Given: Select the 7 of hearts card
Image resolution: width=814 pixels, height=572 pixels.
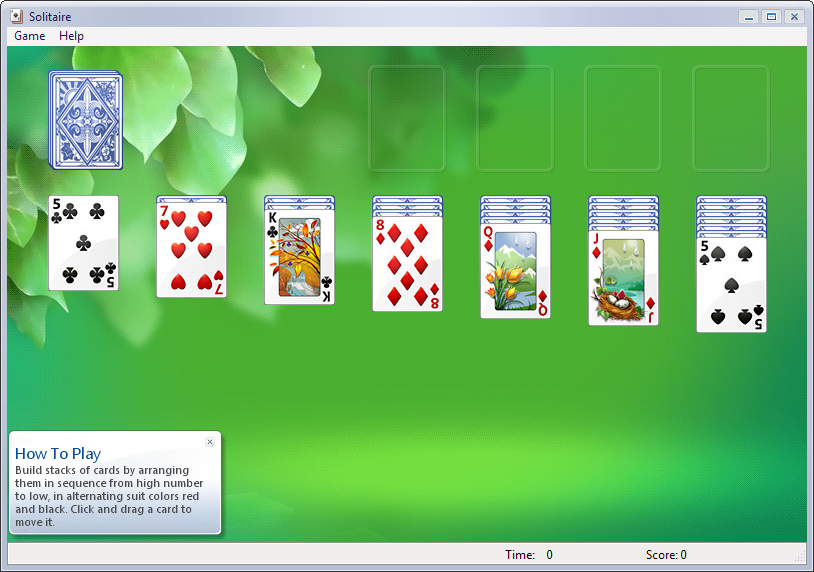Looking at the screenshot, I should tap(192, 250).
